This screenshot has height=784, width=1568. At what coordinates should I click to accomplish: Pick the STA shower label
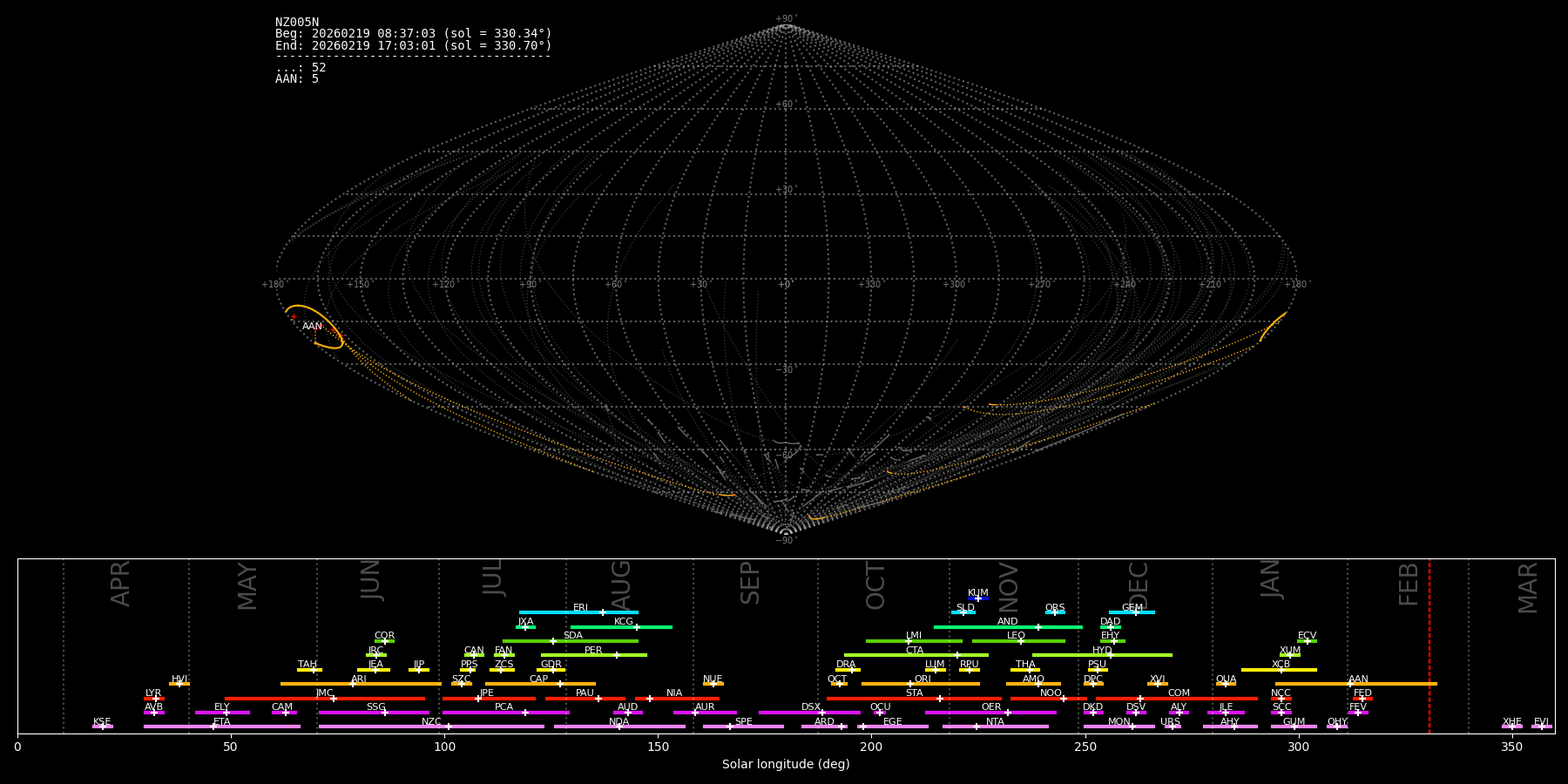[915, 693]
